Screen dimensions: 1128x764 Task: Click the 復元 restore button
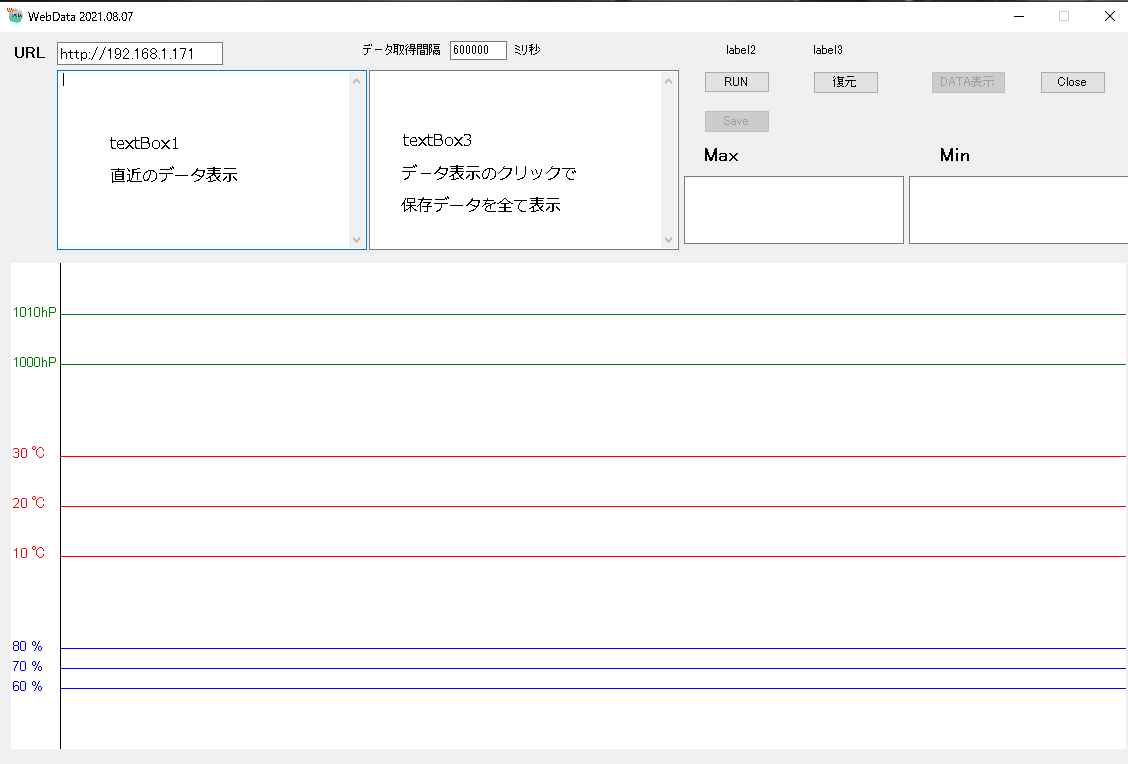pos(845,82)
